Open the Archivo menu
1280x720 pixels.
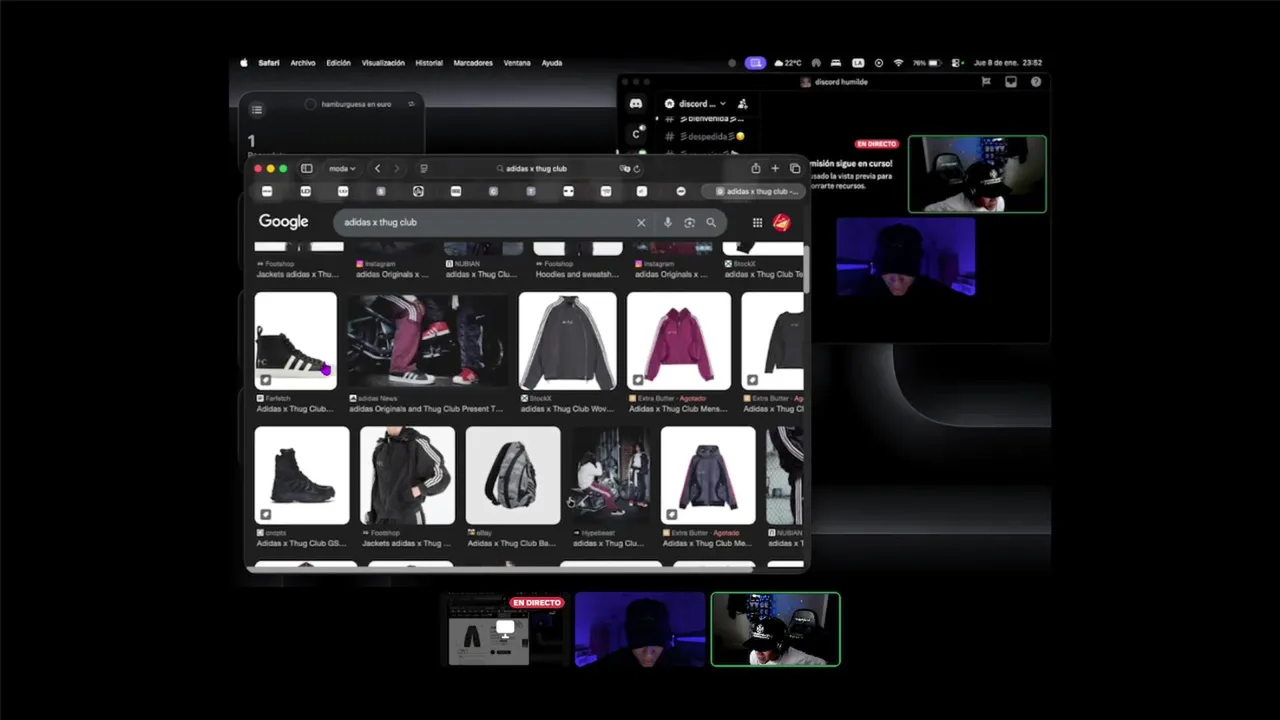click(303, 63)
